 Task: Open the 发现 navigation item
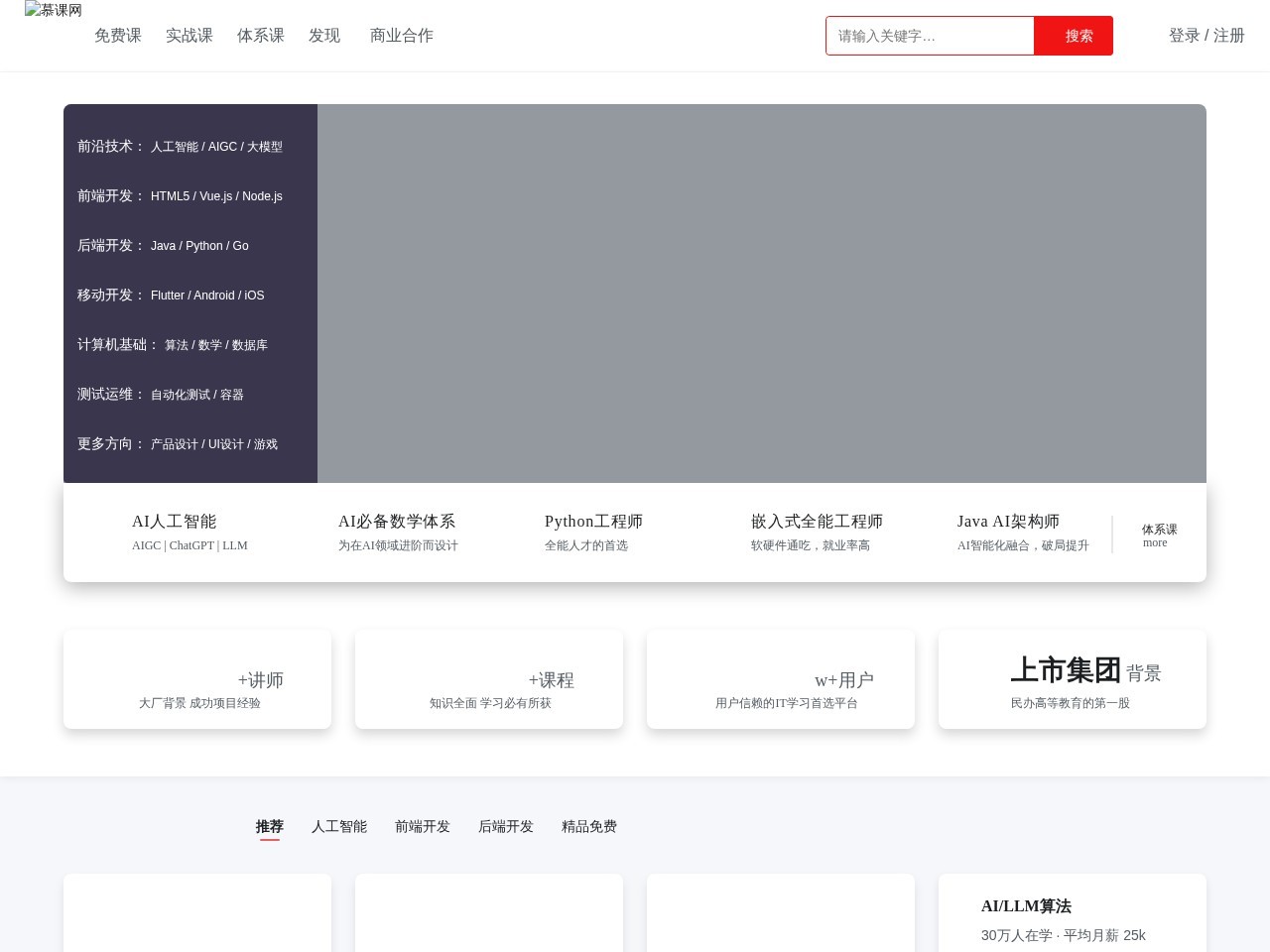(323, 36)
